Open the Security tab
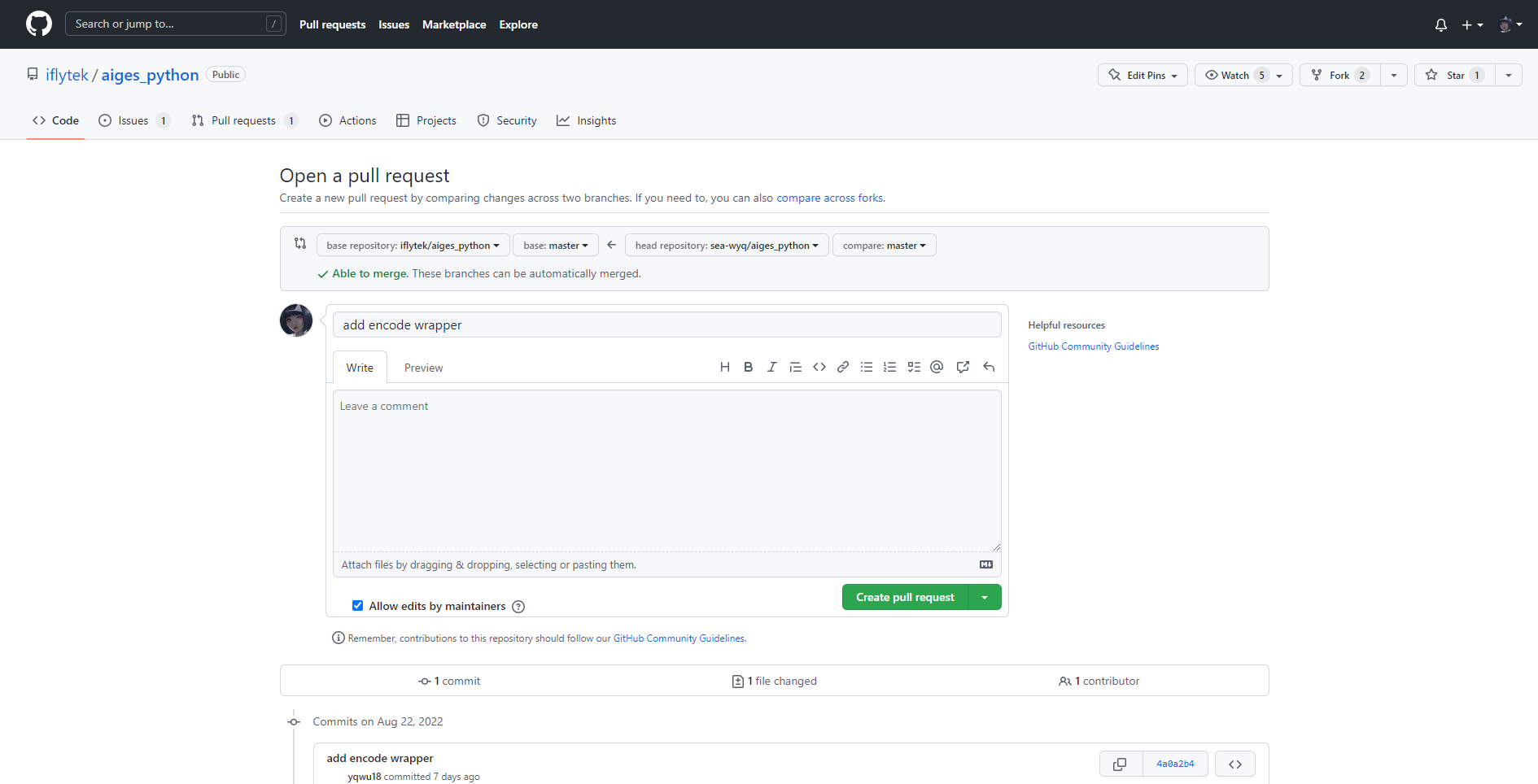 pyautogui.click(x=507, y=120)
